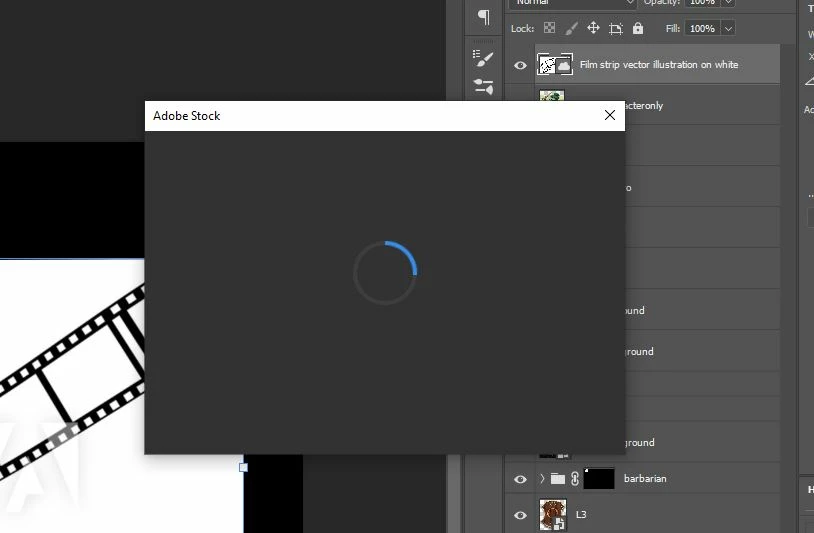
Task: Hide the Film strip vector illustration layer
Action: coord(520,65)
